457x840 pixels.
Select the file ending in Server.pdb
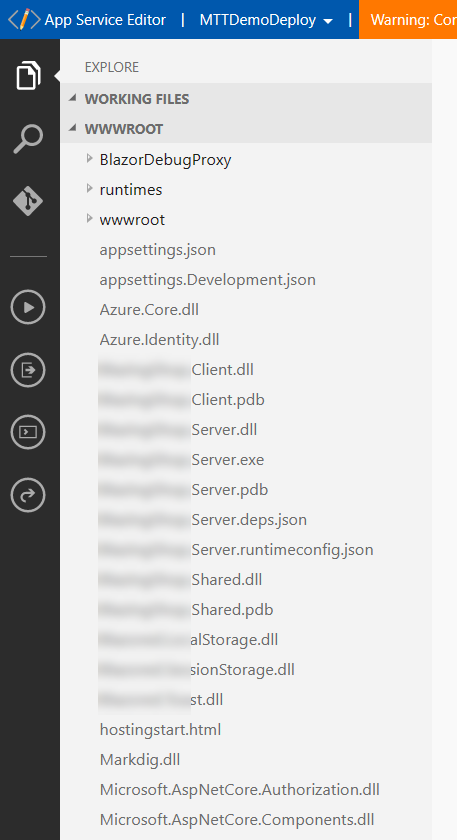183,490
